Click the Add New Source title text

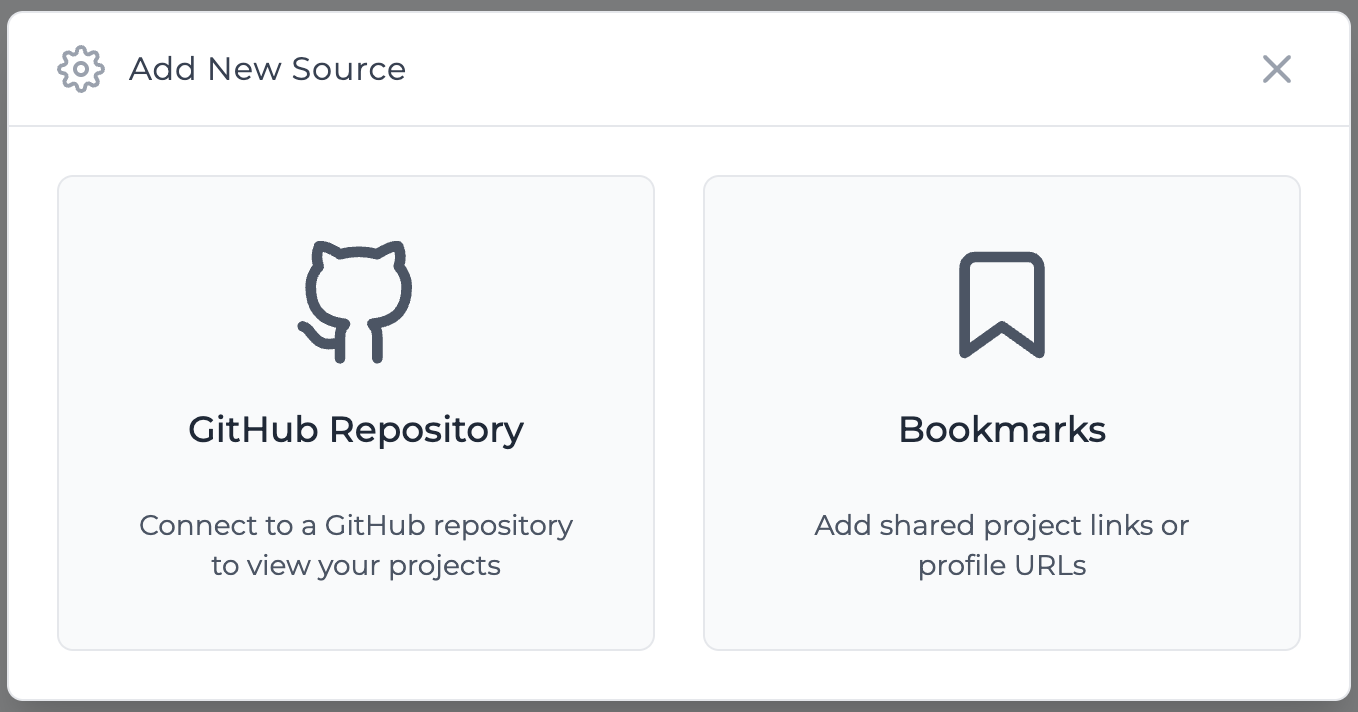click(268, 69)
